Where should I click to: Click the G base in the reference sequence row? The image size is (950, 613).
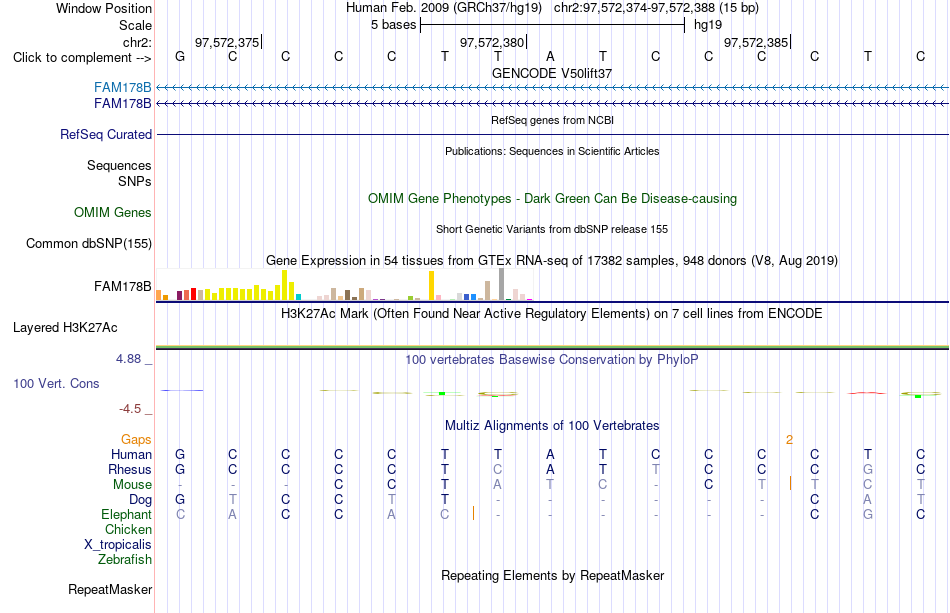(x=180, y=56)
